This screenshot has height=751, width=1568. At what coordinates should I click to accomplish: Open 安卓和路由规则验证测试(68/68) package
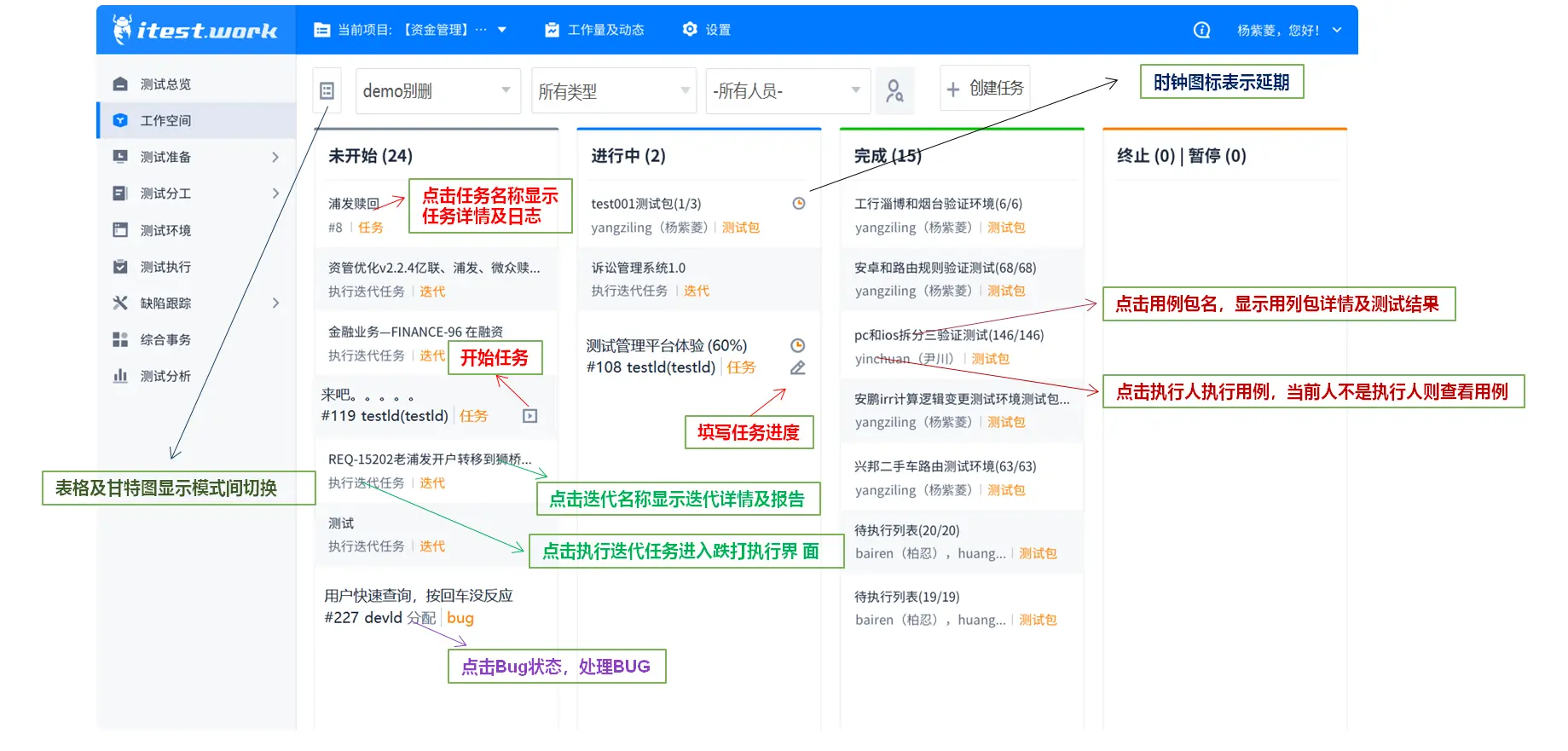(x=946, y=268)
